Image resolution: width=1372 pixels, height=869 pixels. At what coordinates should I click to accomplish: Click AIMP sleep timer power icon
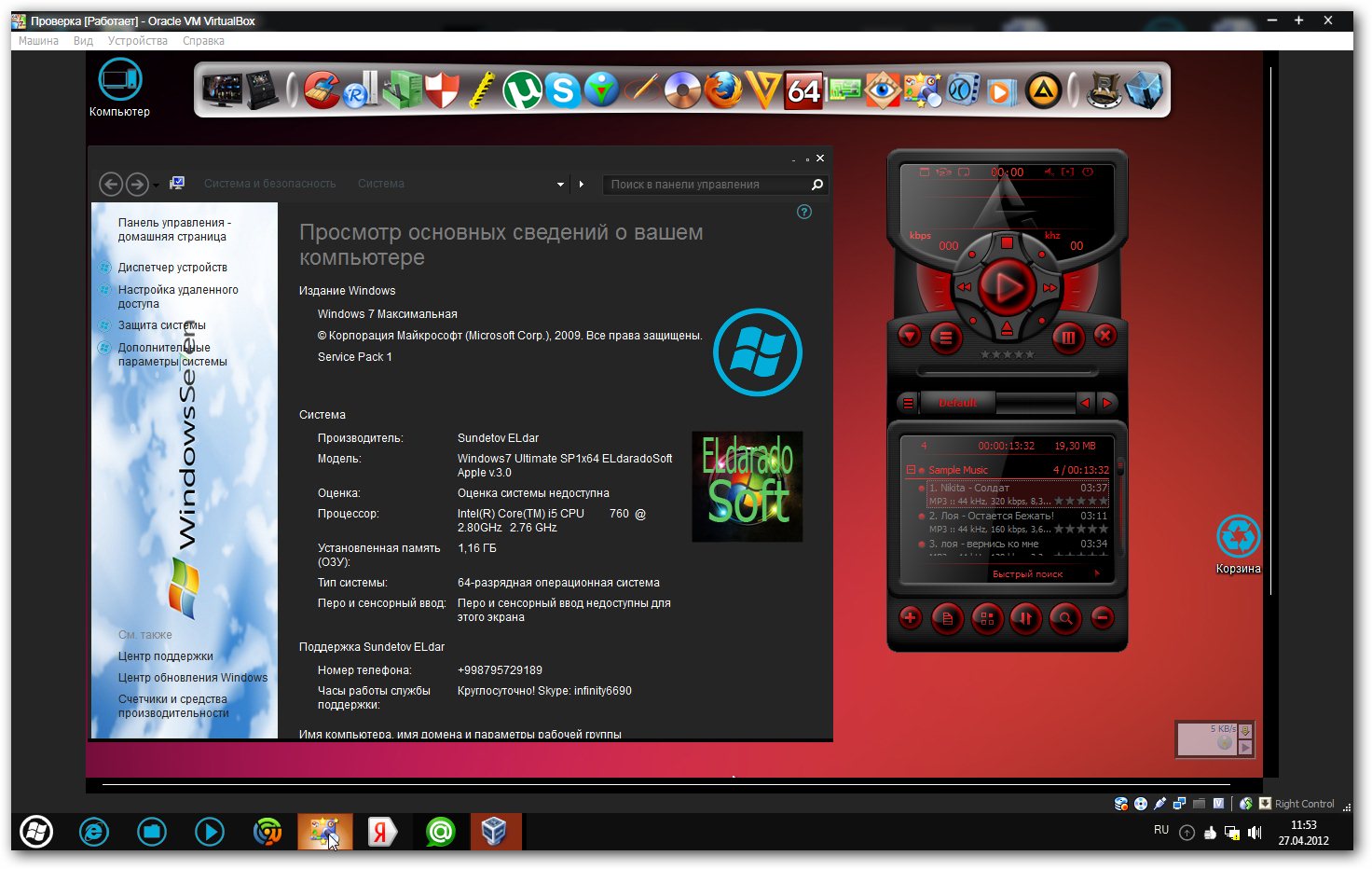[x=1087, y=172]
